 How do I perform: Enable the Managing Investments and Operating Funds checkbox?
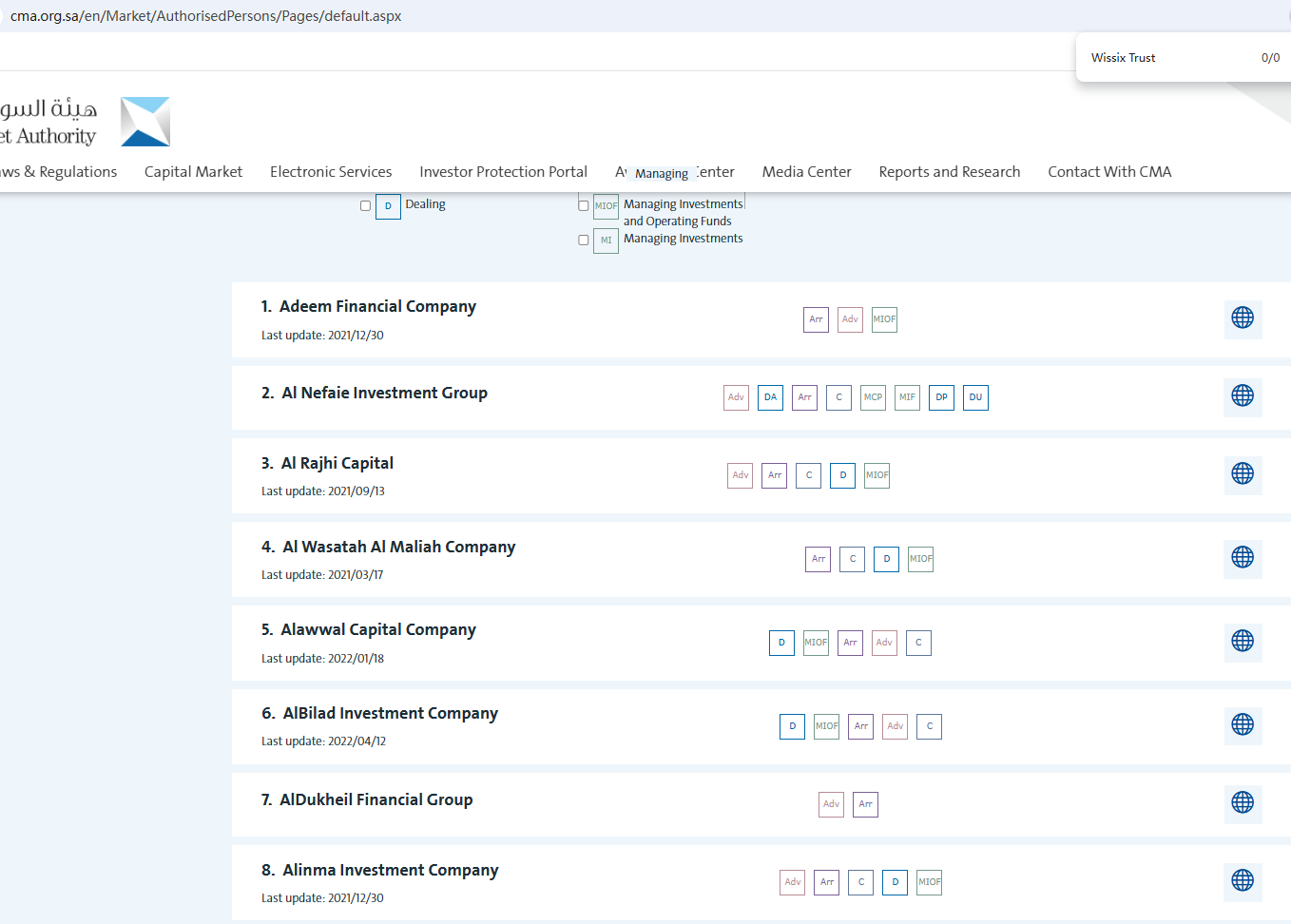[x=584, y=205]
